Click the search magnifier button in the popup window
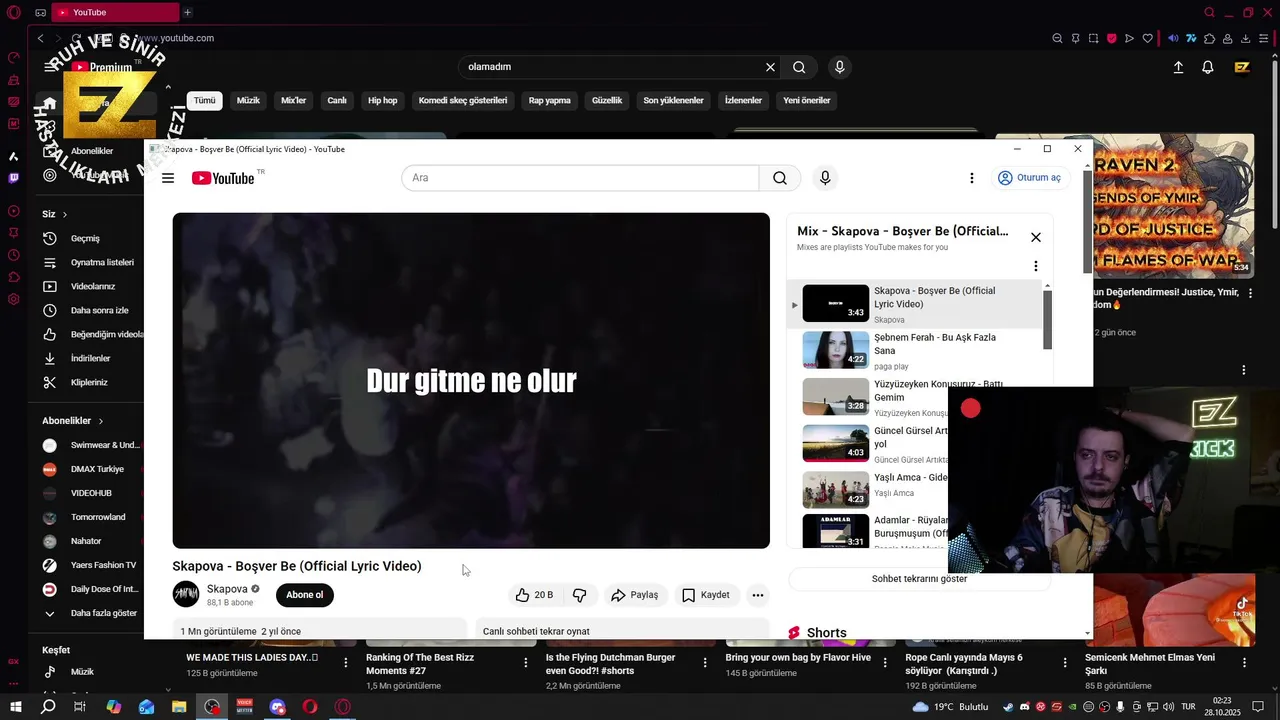The height and width of the screenshot is (720, 1280). 780,178
